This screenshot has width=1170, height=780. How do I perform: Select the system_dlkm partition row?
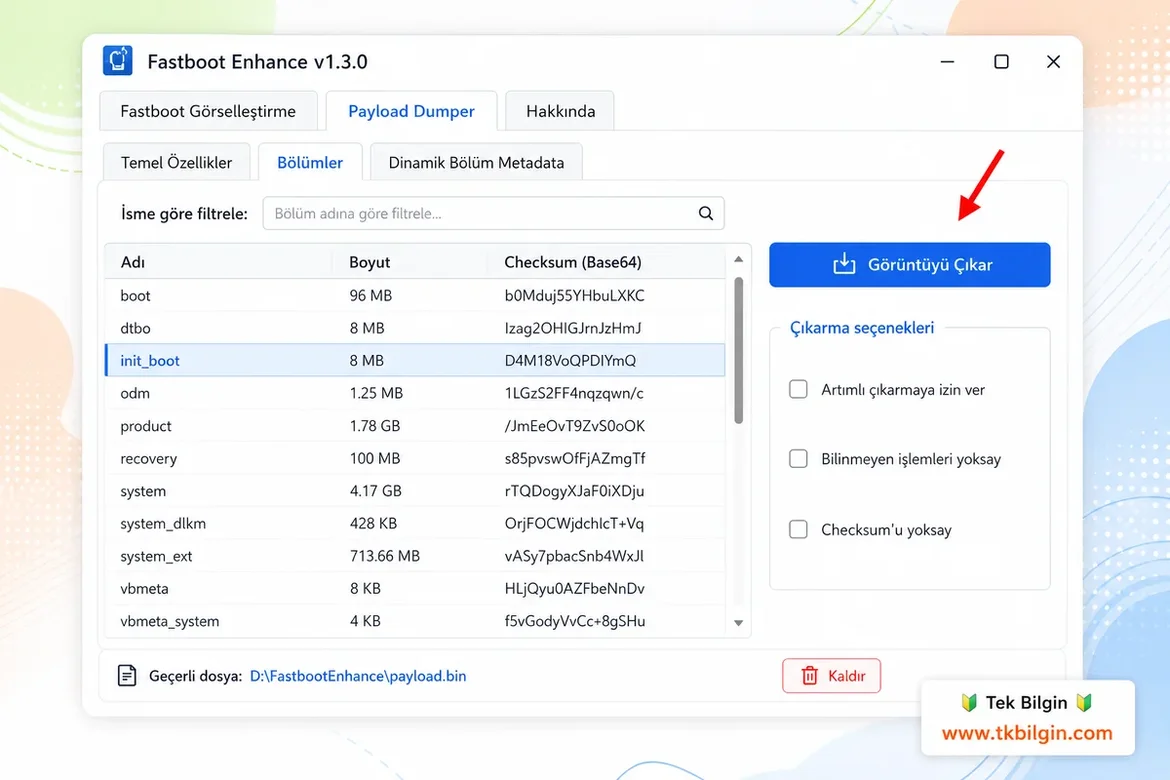(415, 523)
